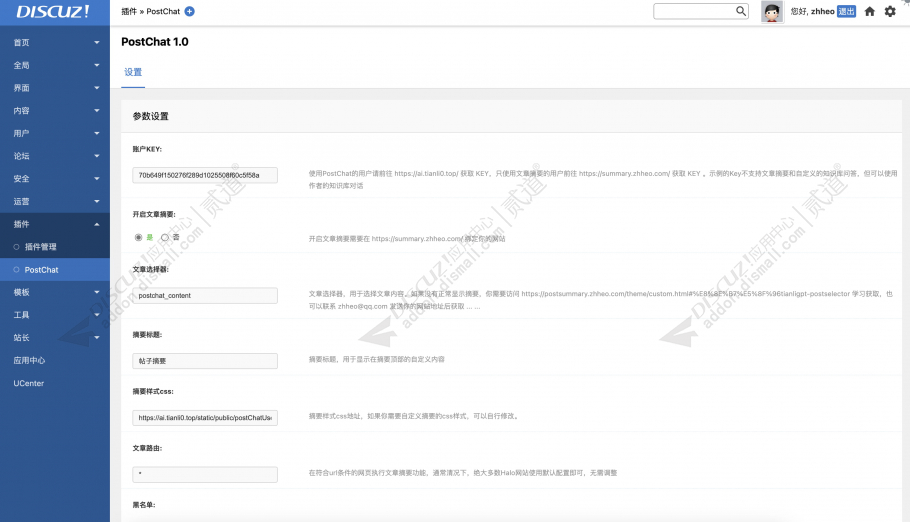Click the DISCUZ! logo
This screenshot has width=910, height=522.
(x=53, y=12)
